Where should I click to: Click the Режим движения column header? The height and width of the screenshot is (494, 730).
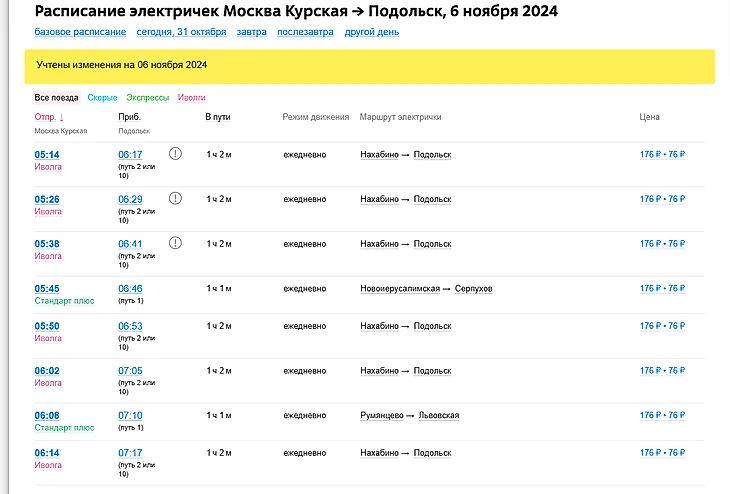[x=316, y=117]
